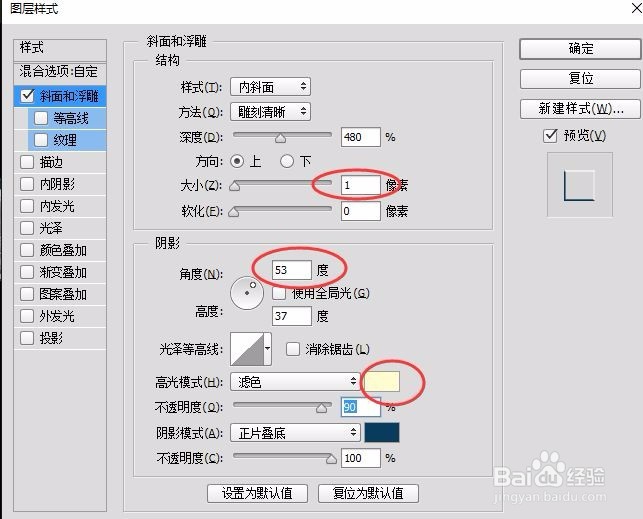This screenshot has height=519, width=643.
Task: Enable the 内阴影 checkbox
Action: [27, 184]
